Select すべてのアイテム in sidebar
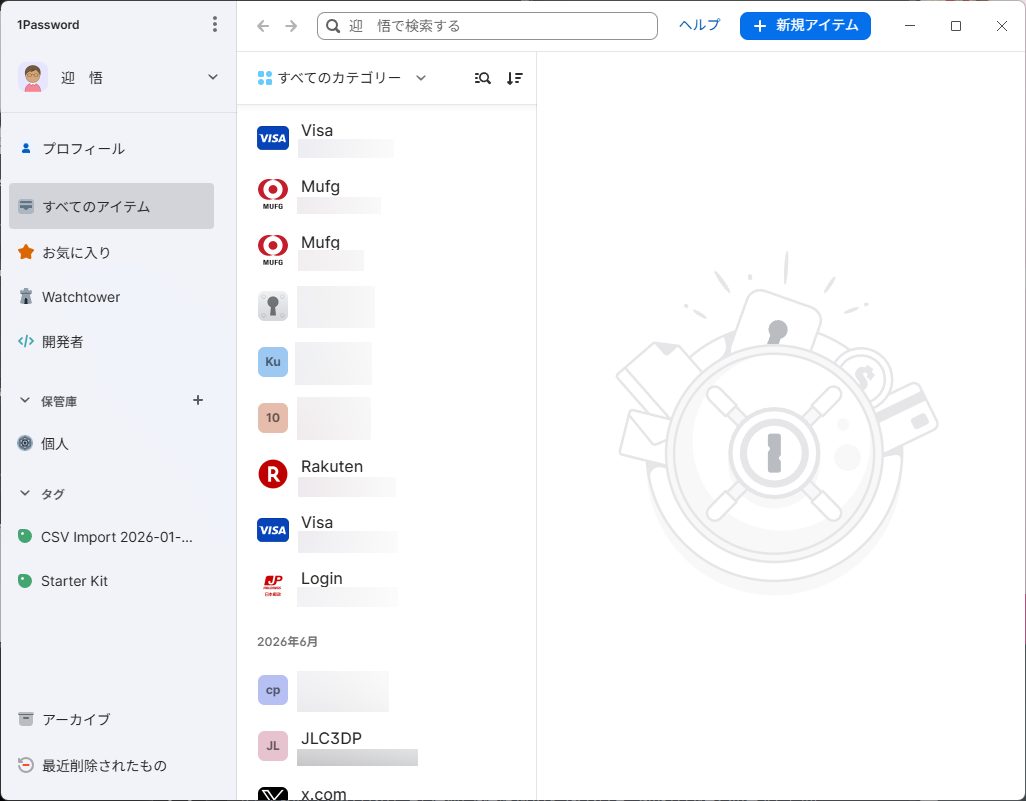1026x801 pixels. [111, 206]
